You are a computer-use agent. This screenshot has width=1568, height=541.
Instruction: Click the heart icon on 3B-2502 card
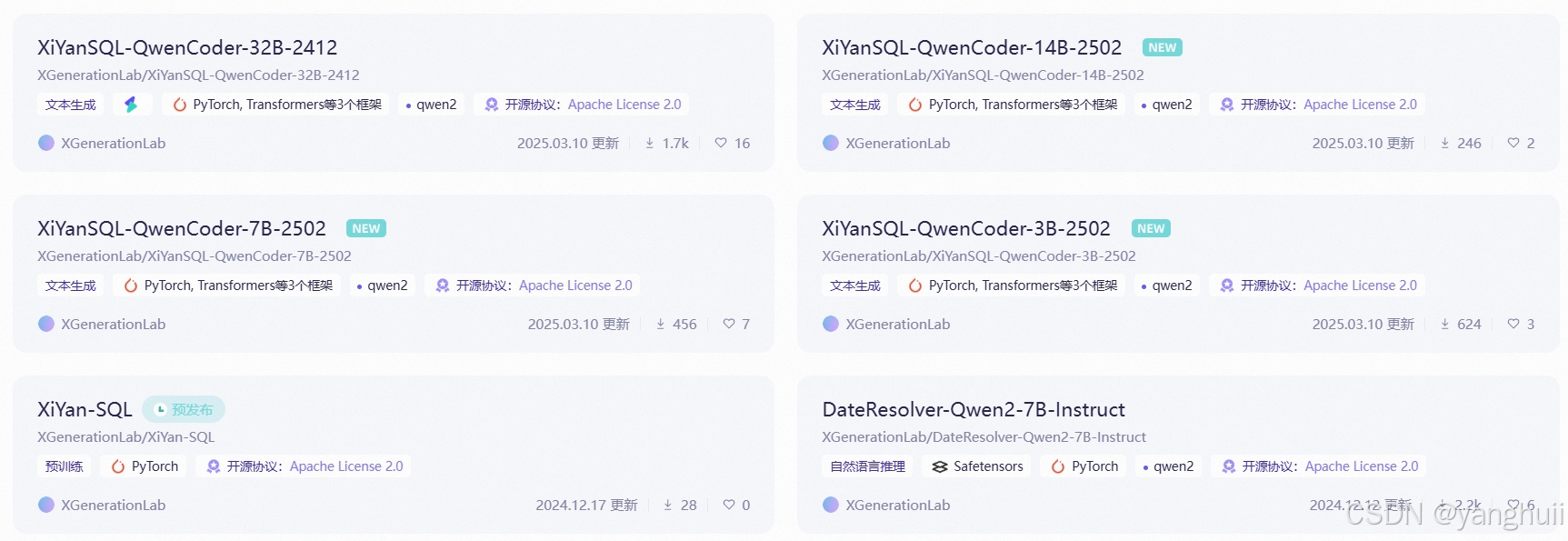(x=1513, y=324)
